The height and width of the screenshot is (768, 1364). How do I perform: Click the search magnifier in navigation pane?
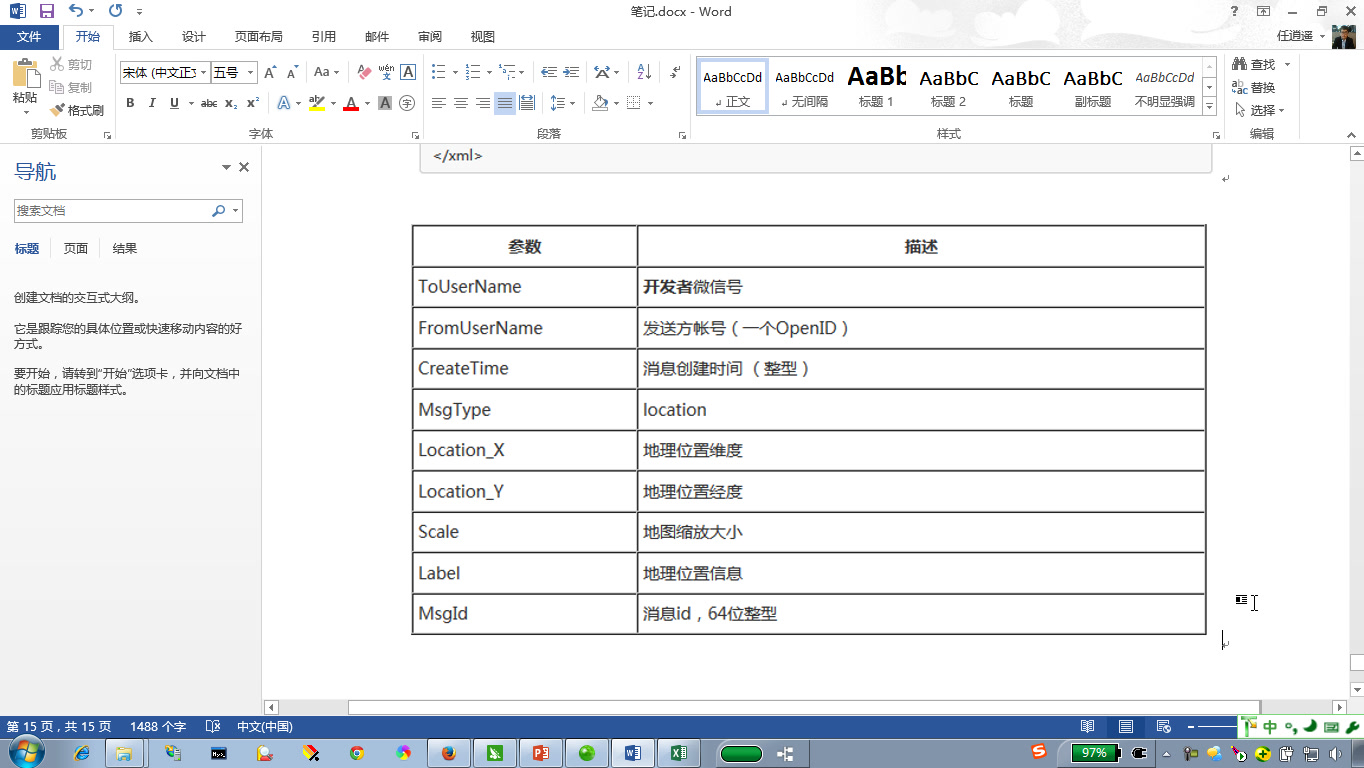pyautogui.click(x=219, y=211)
